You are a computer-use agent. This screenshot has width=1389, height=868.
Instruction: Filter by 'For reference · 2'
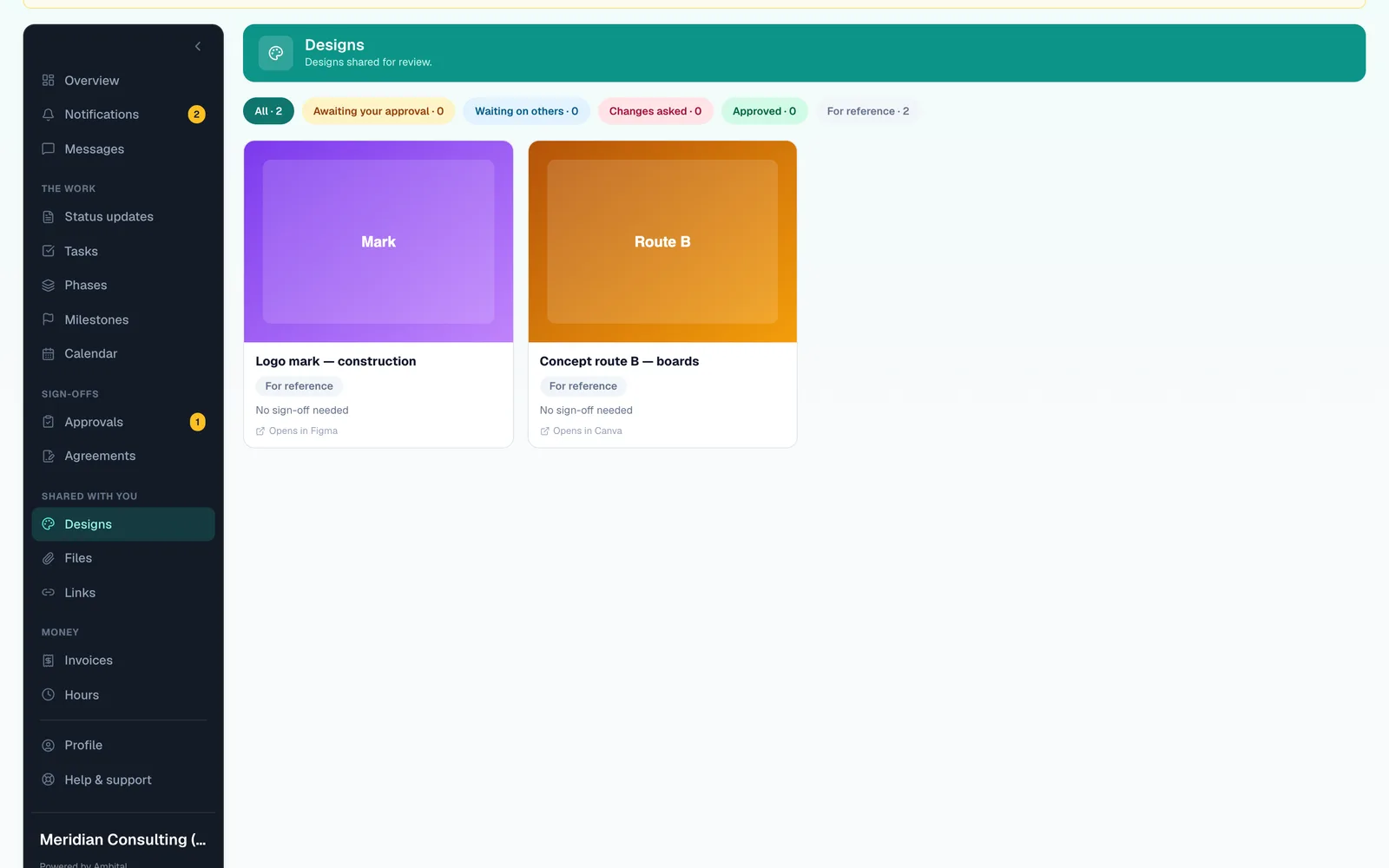tap(868, 111)
